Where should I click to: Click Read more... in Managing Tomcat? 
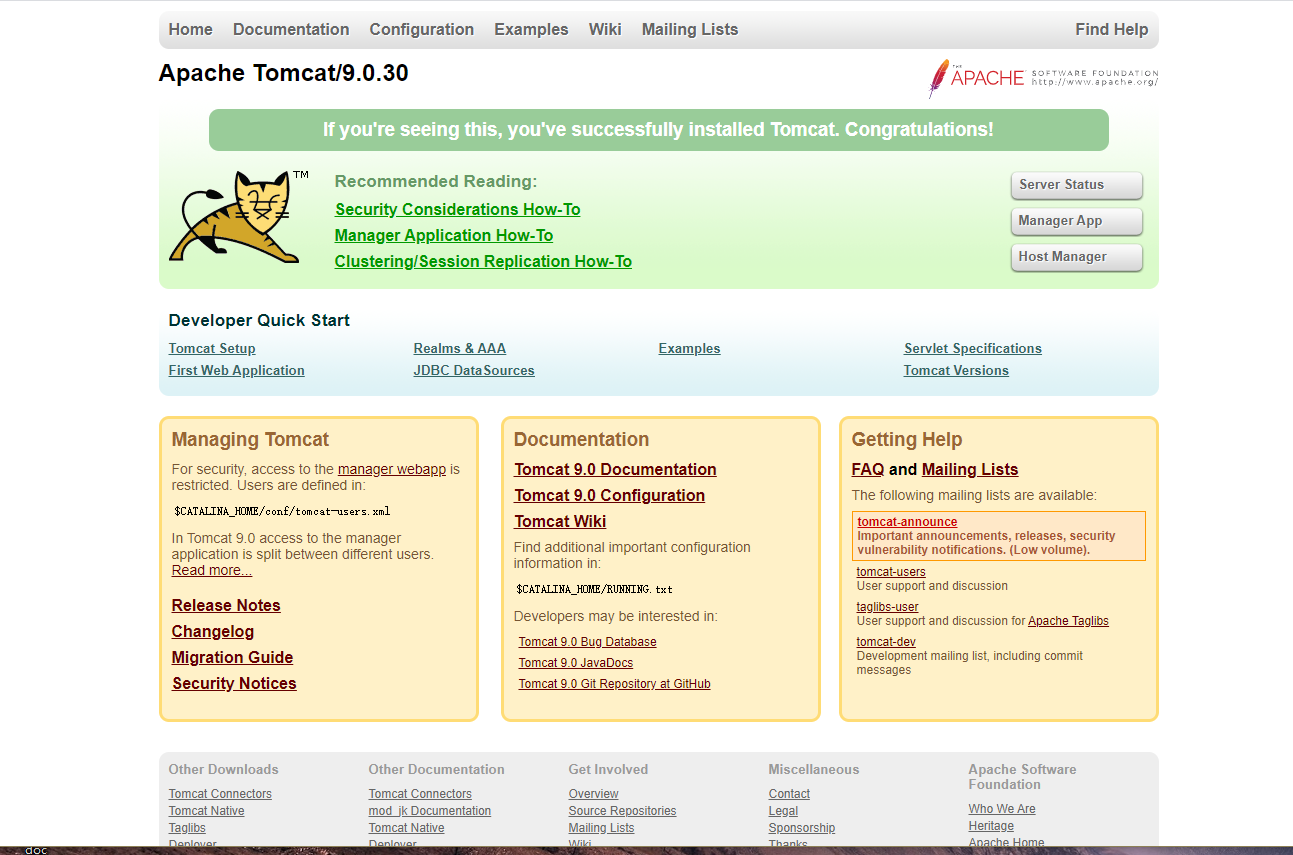212,570
